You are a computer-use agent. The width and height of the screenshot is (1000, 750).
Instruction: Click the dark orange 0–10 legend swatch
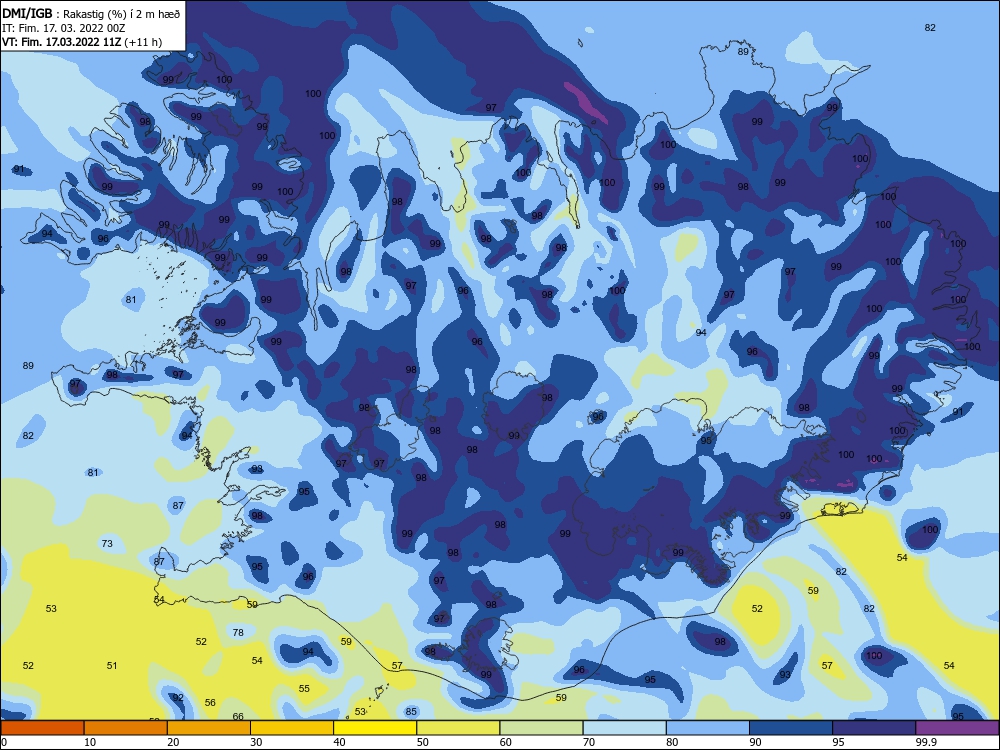(x=42, y=728)
